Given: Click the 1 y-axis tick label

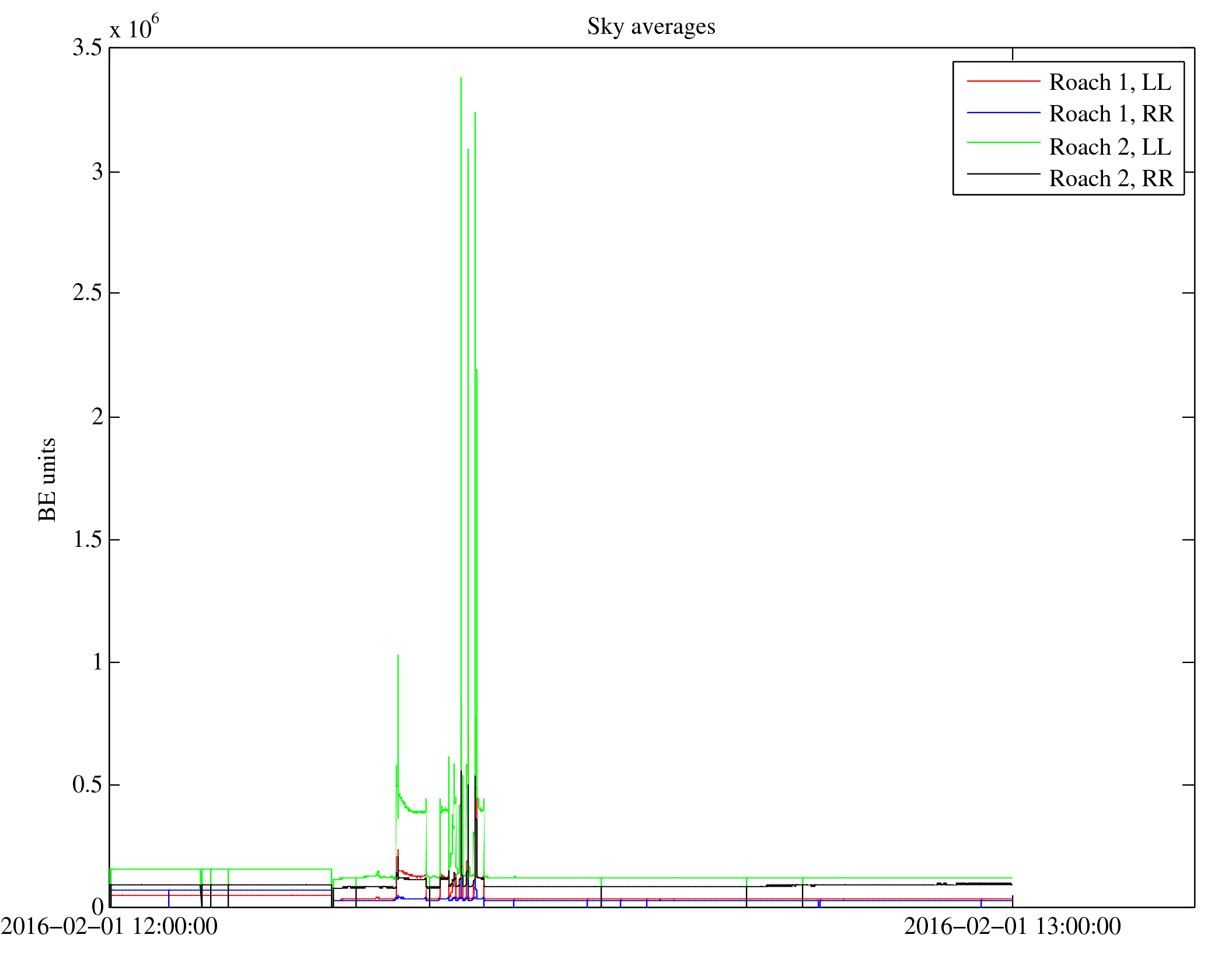Looking at the screenshot, I should pyautogui.click(x=97, y=662).
